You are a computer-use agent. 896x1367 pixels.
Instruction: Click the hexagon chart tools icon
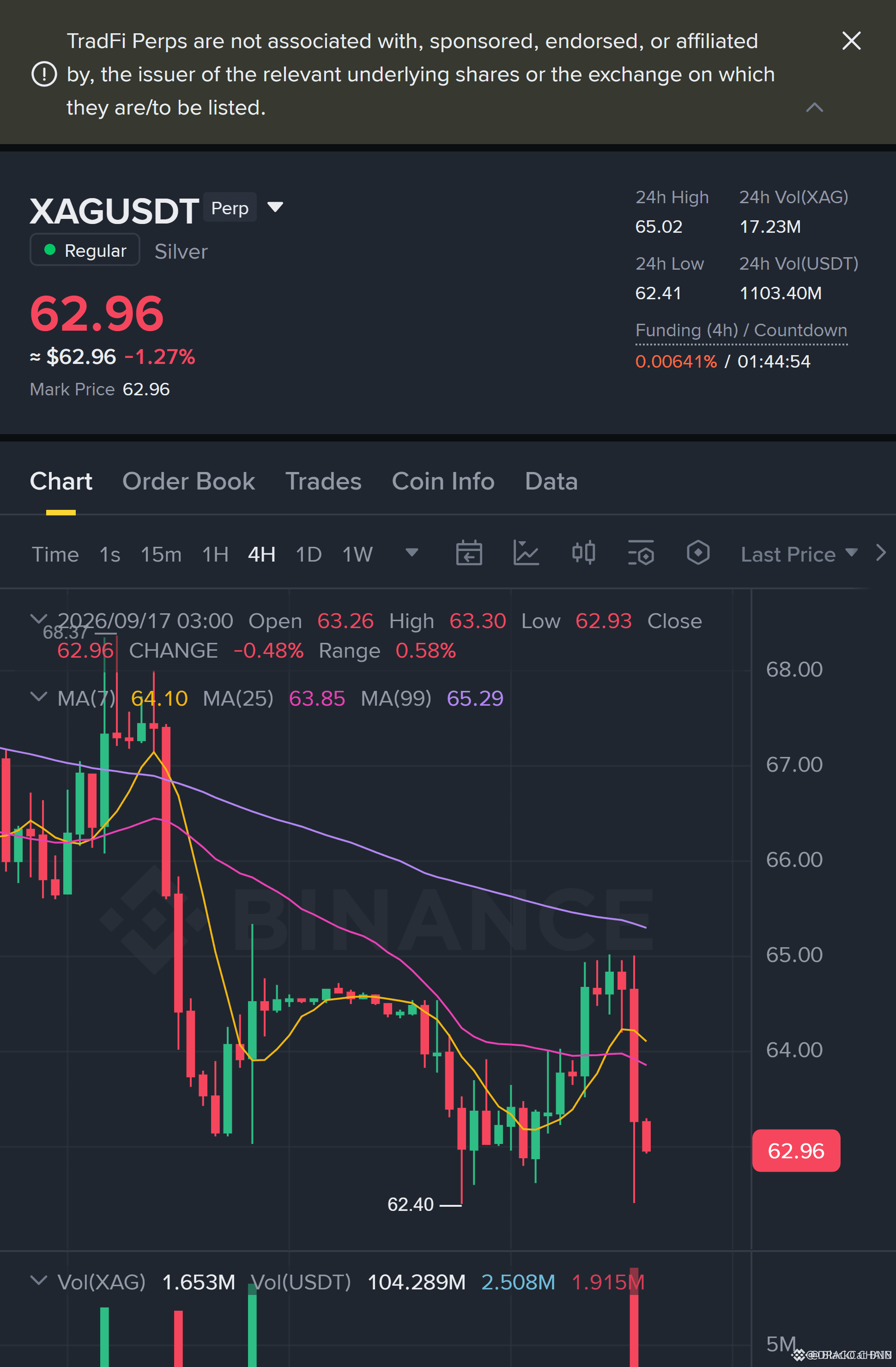tap(698, 554)
